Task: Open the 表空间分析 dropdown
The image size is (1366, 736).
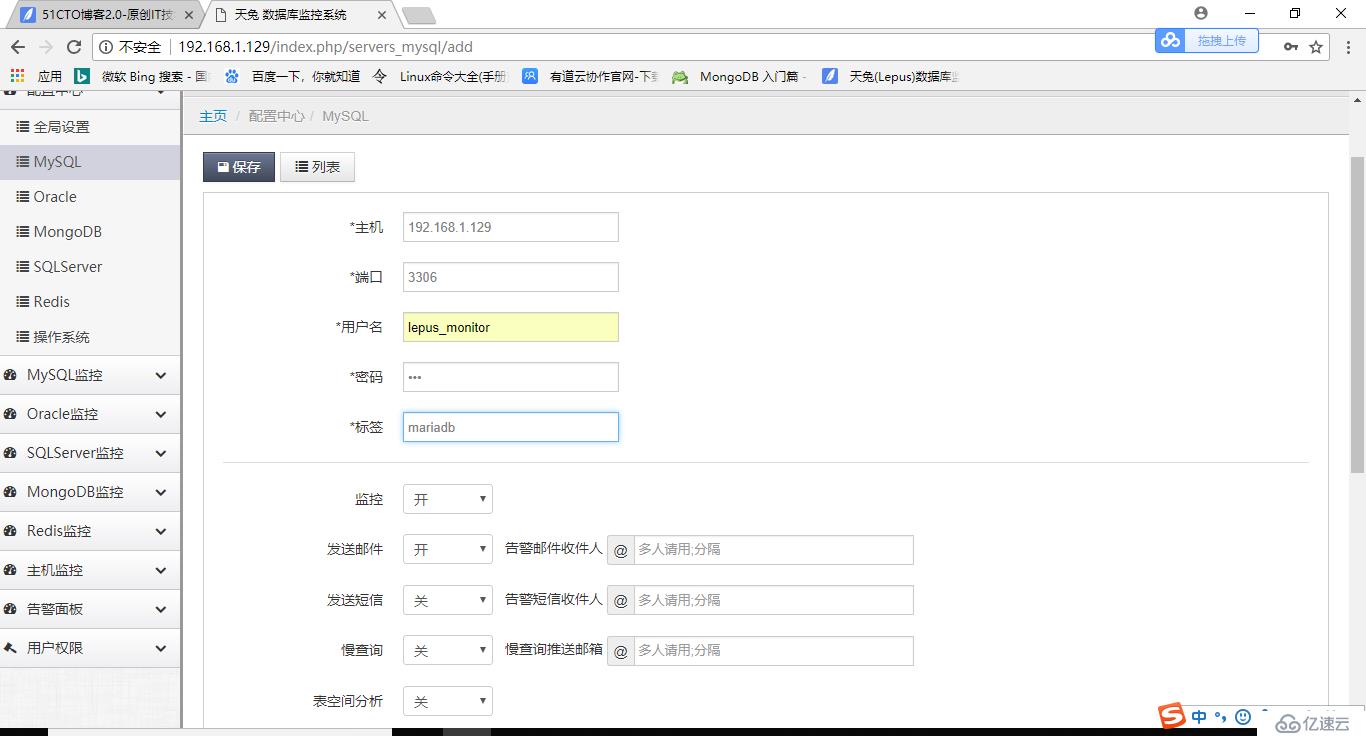Action: (x=448, y=701)
